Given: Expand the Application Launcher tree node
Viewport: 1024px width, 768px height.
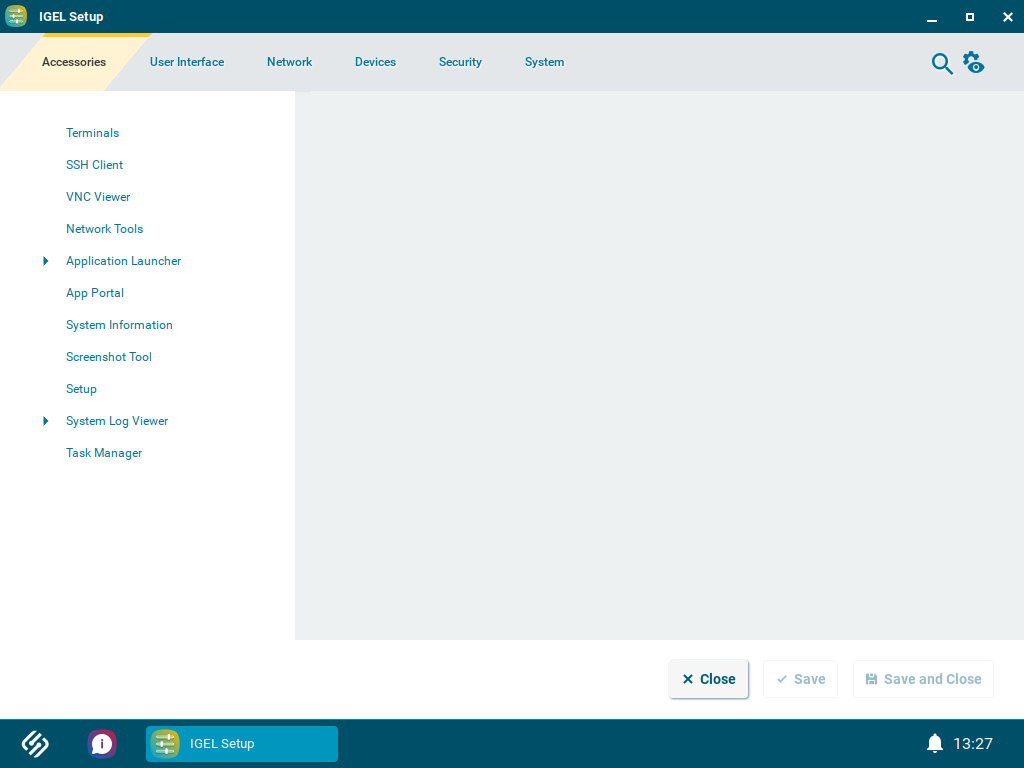Looking at the screenshot, I should 45,260.
